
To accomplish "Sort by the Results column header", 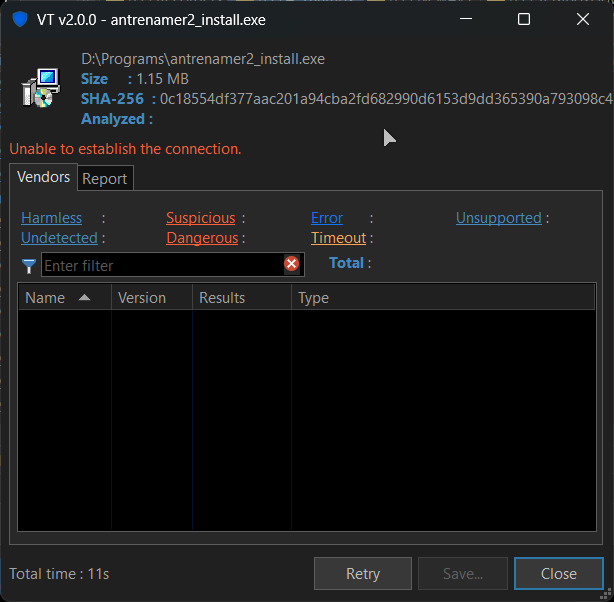I will pyautogui.click(x=242, y=298).
